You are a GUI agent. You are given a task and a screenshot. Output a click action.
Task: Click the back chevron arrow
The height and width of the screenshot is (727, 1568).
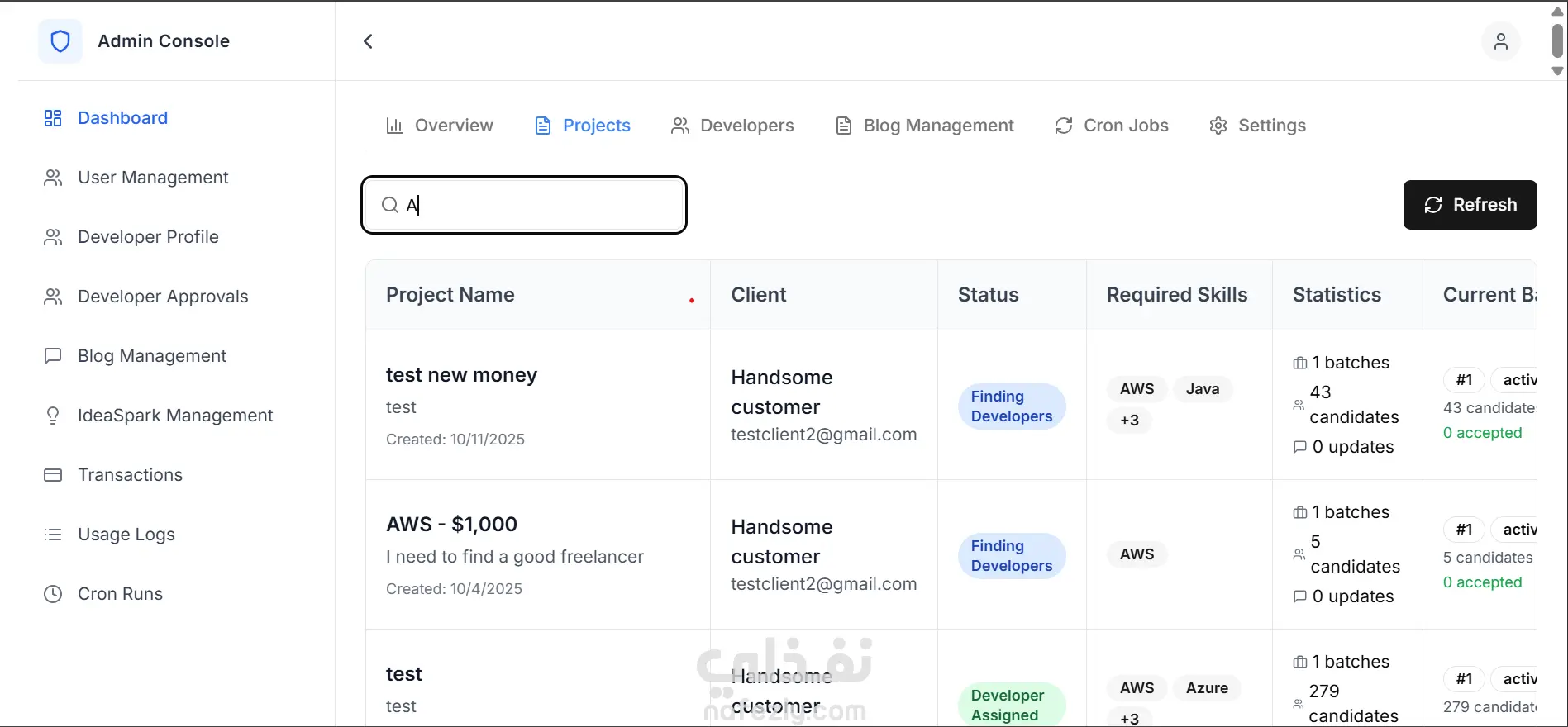[x=369, y=41]
